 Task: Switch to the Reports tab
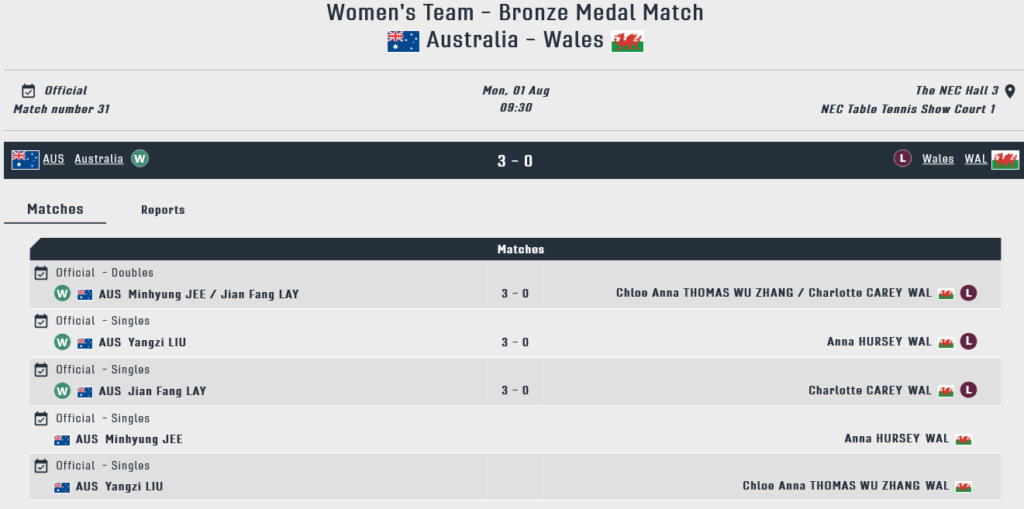pos(163,210)
